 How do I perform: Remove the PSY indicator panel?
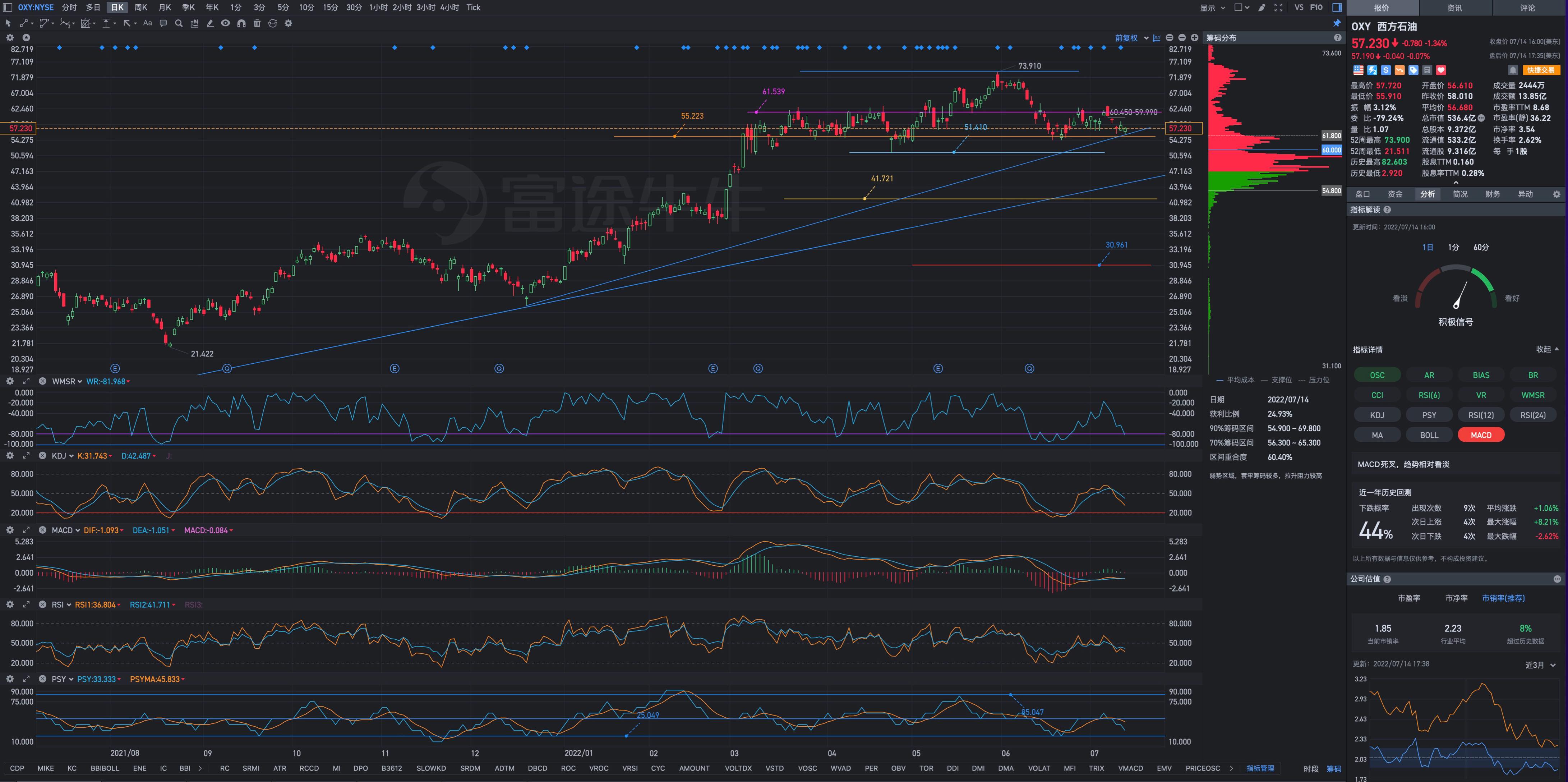[43, 679]
